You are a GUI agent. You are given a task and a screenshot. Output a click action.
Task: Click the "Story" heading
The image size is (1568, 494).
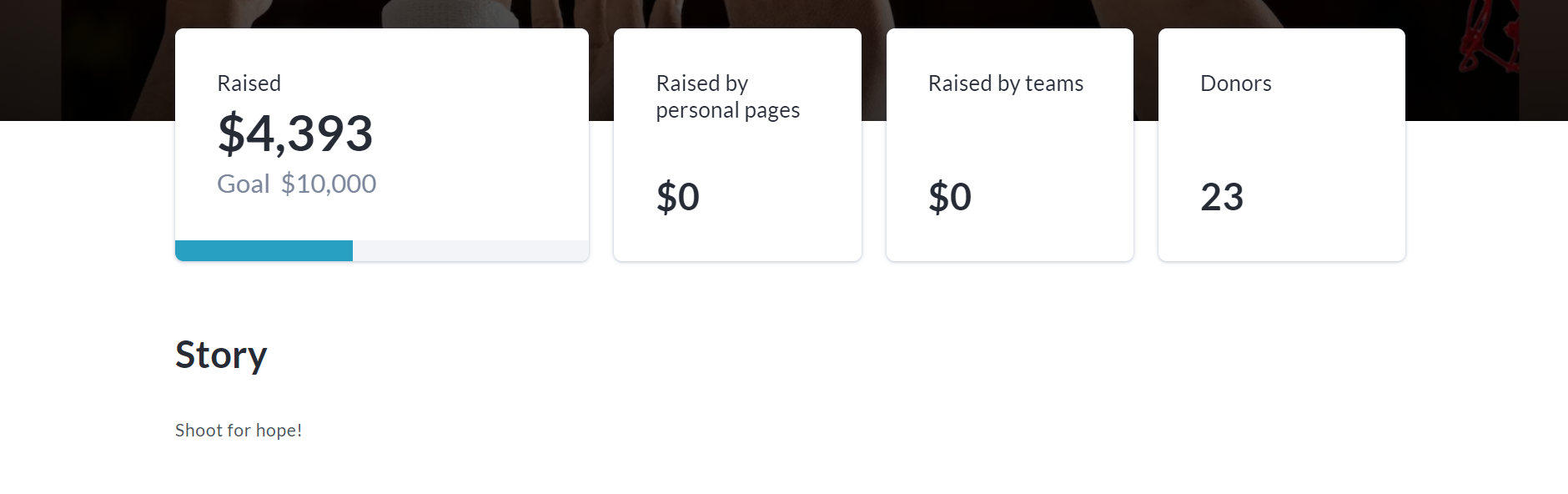tap(221, 355)
